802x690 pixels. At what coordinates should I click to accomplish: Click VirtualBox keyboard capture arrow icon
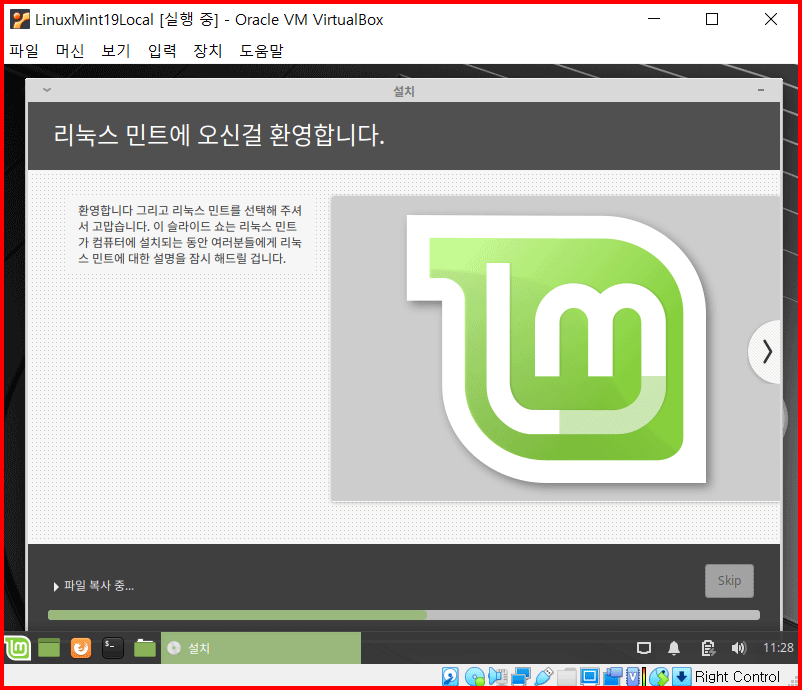pos(681,677)
